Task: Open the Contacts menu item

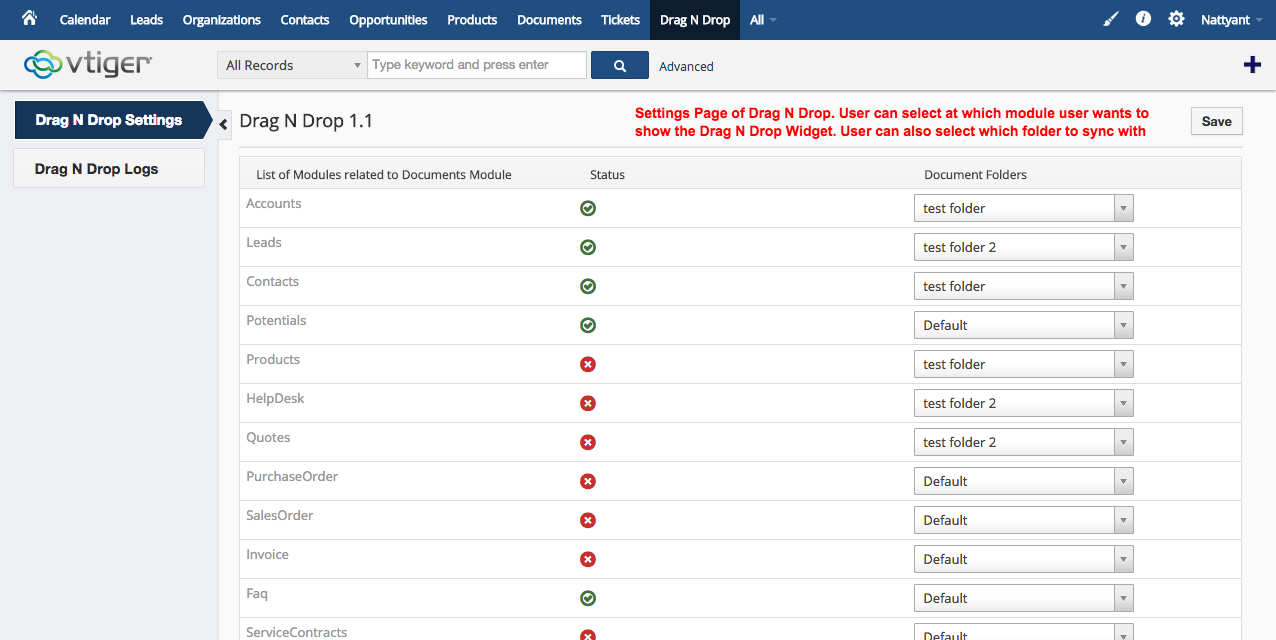Action: [305, 19]
